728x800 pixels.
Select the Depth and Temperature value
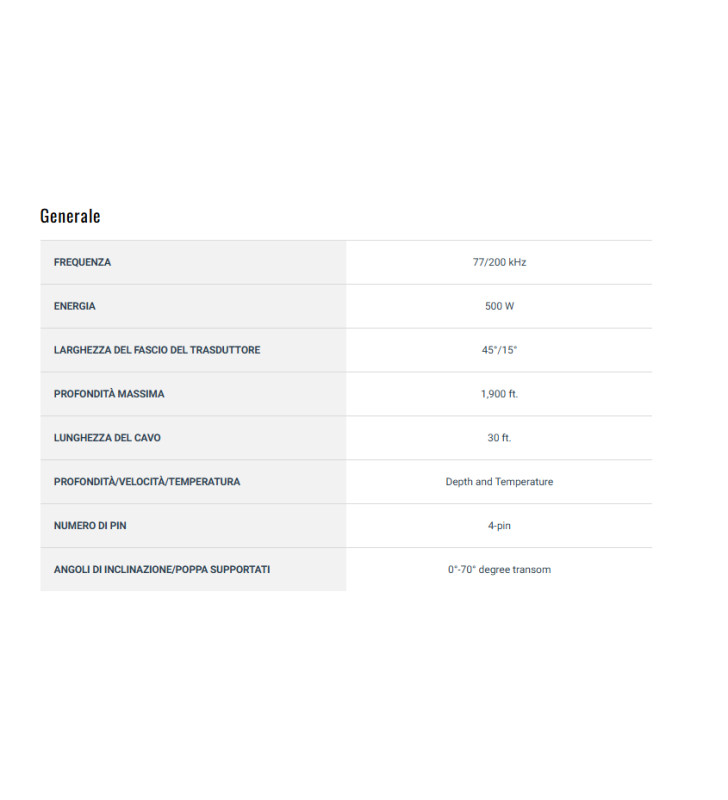[499, 482]
